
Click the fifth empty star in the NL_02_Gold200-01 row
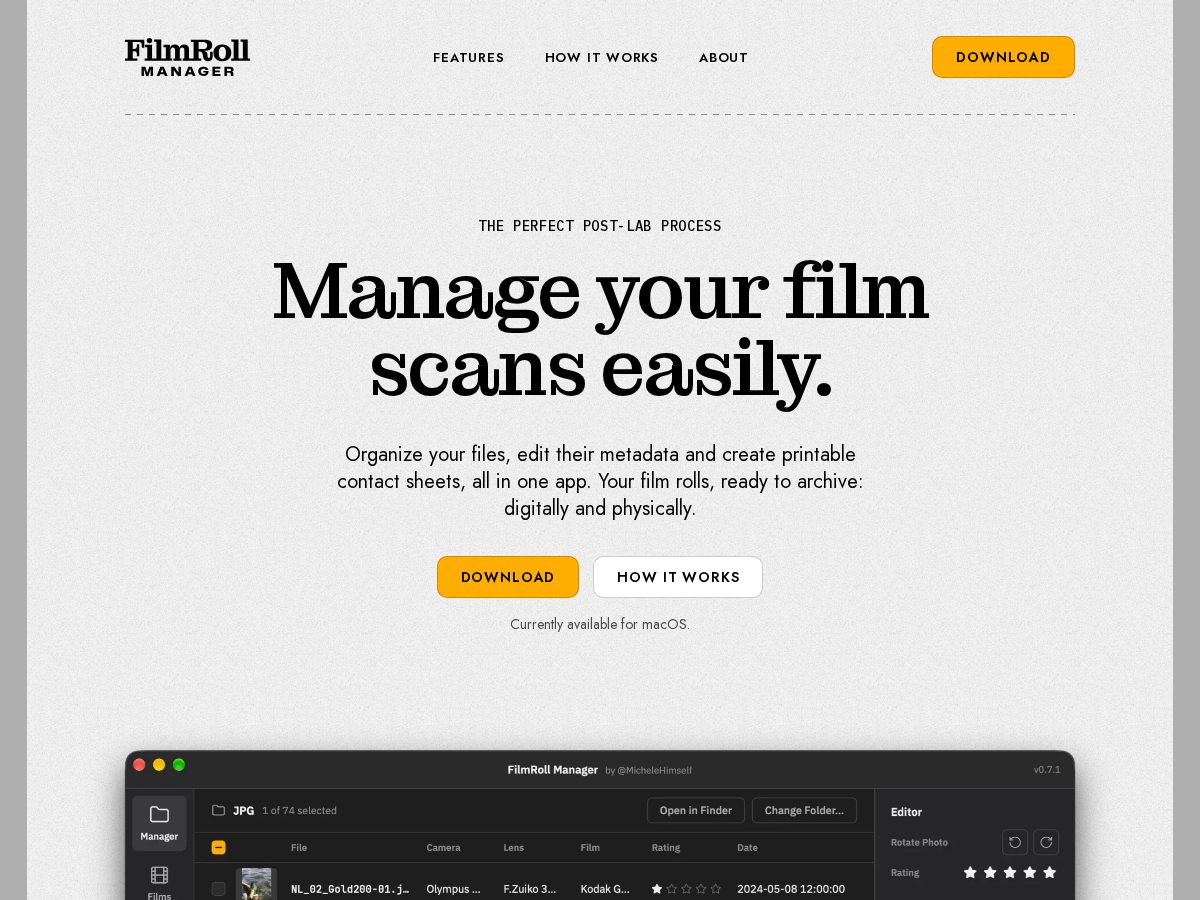pyautogui.click(x=716, y=888)
